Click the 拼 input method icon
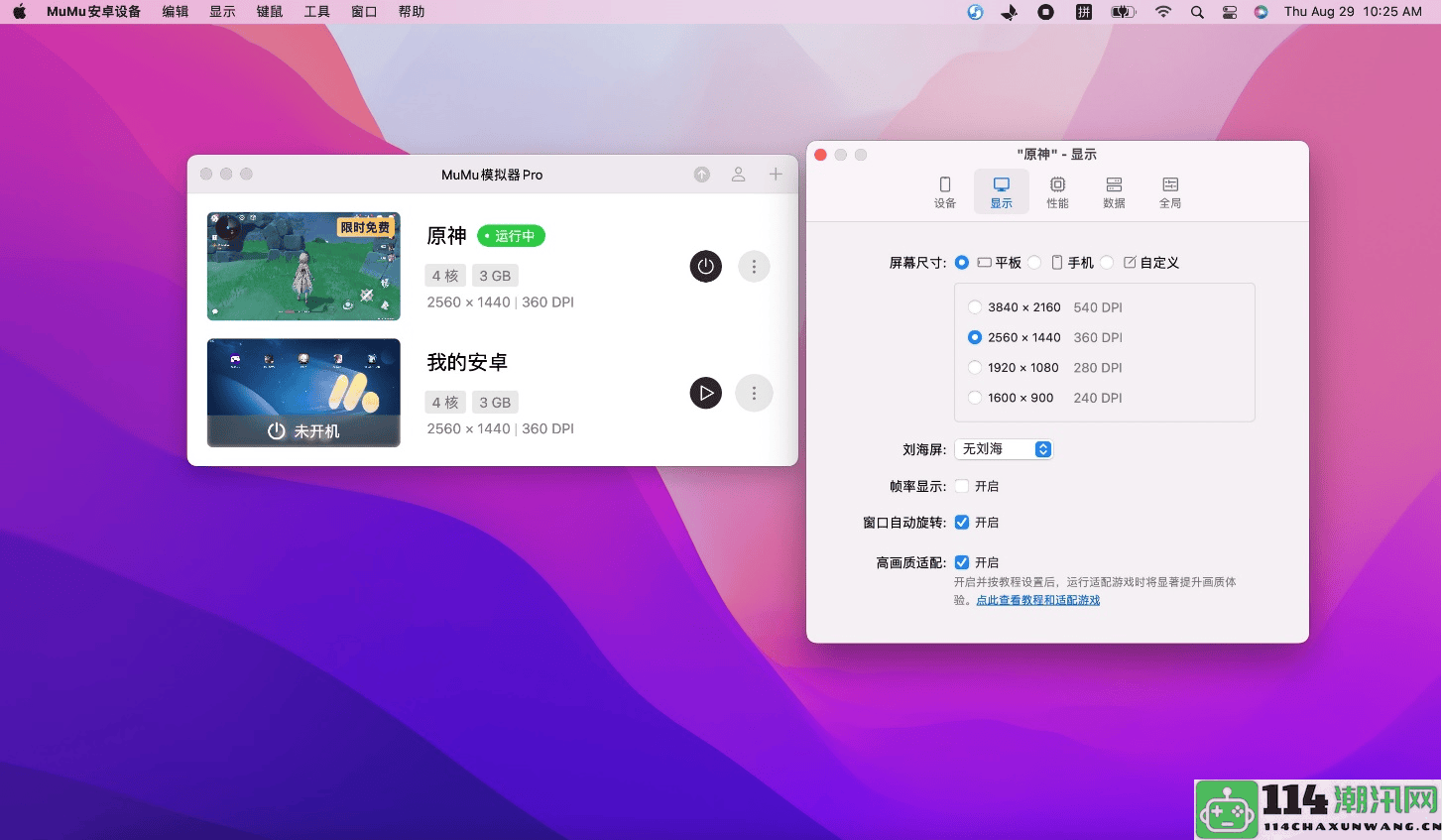This screenshot has width=1442, height=840. [1084, 12]
